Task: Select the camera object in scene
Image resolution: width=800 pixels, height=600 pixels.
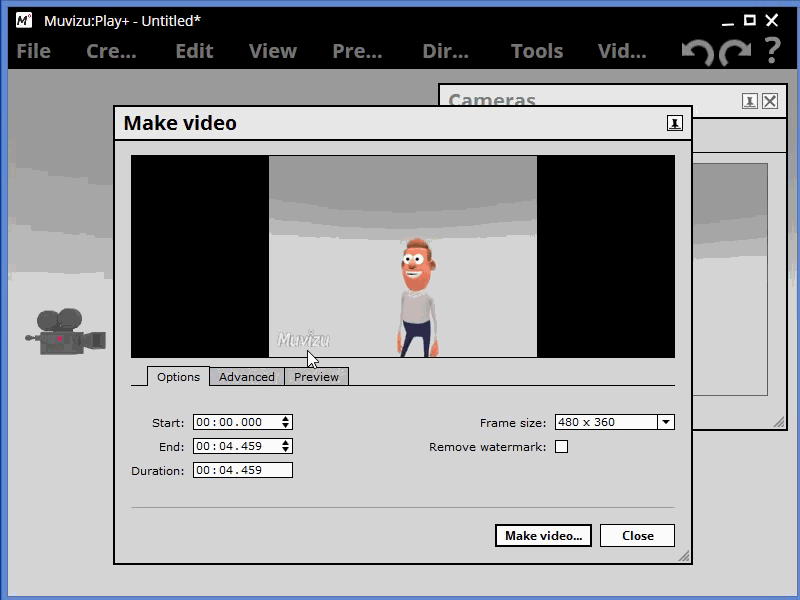Action: [66, 332]
